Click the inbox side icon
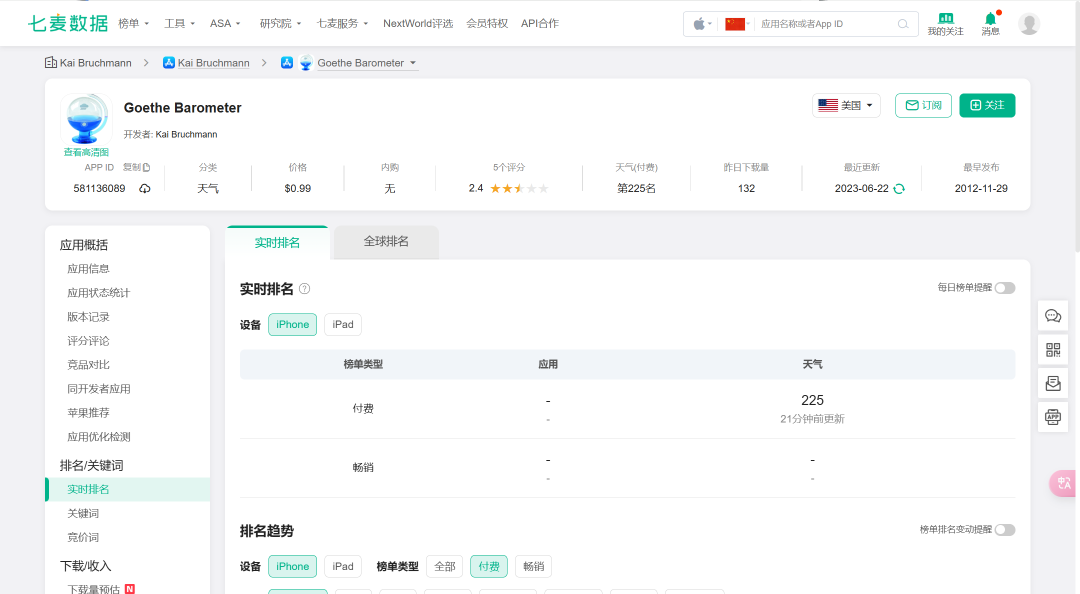Viewport: 1080px width, 594px height. coord(1053,383)
